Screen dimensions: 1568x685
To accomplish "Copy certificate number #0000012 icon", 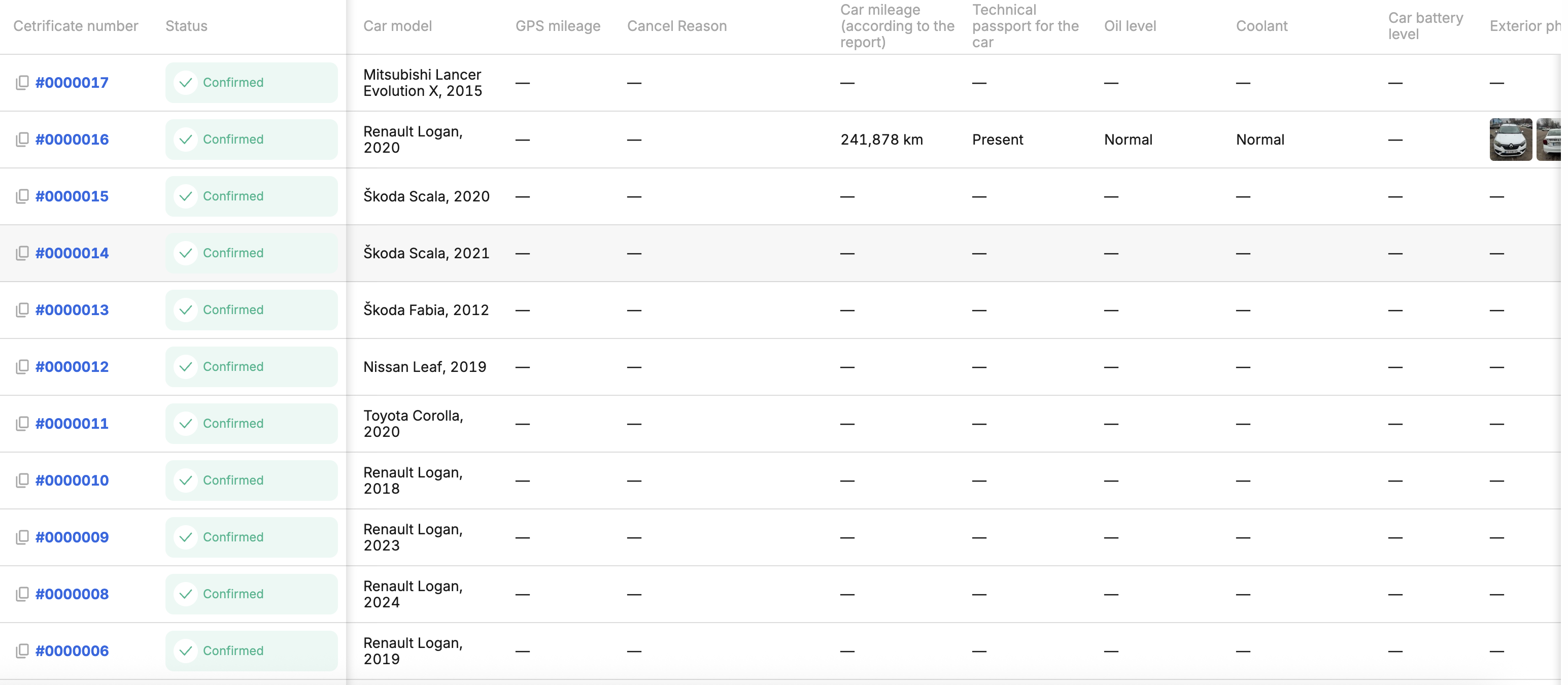I will [22, 366].
